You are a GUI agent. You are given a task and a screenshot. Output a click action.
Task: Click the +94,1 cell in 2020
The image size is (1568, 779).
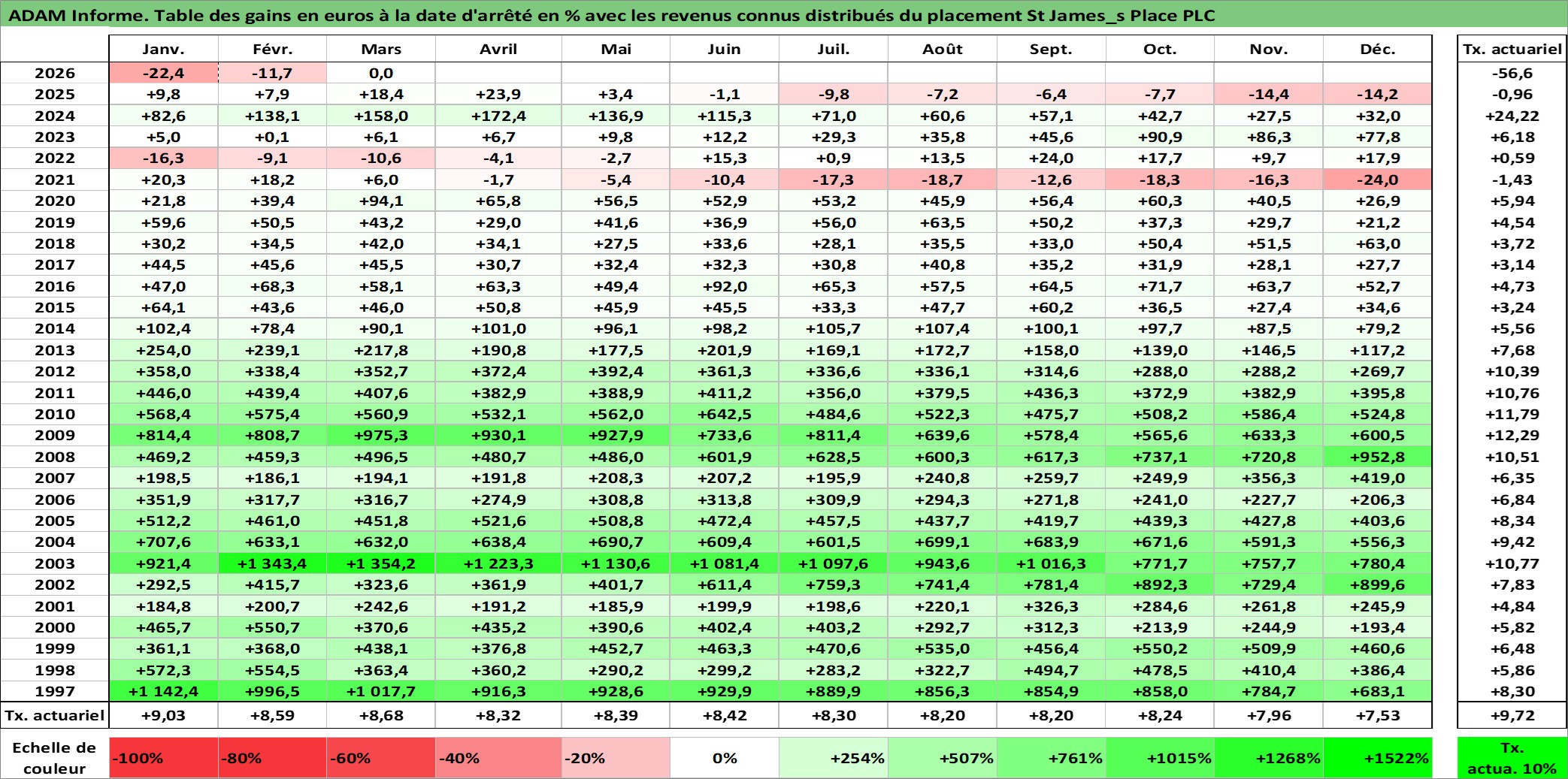point(381,201)
